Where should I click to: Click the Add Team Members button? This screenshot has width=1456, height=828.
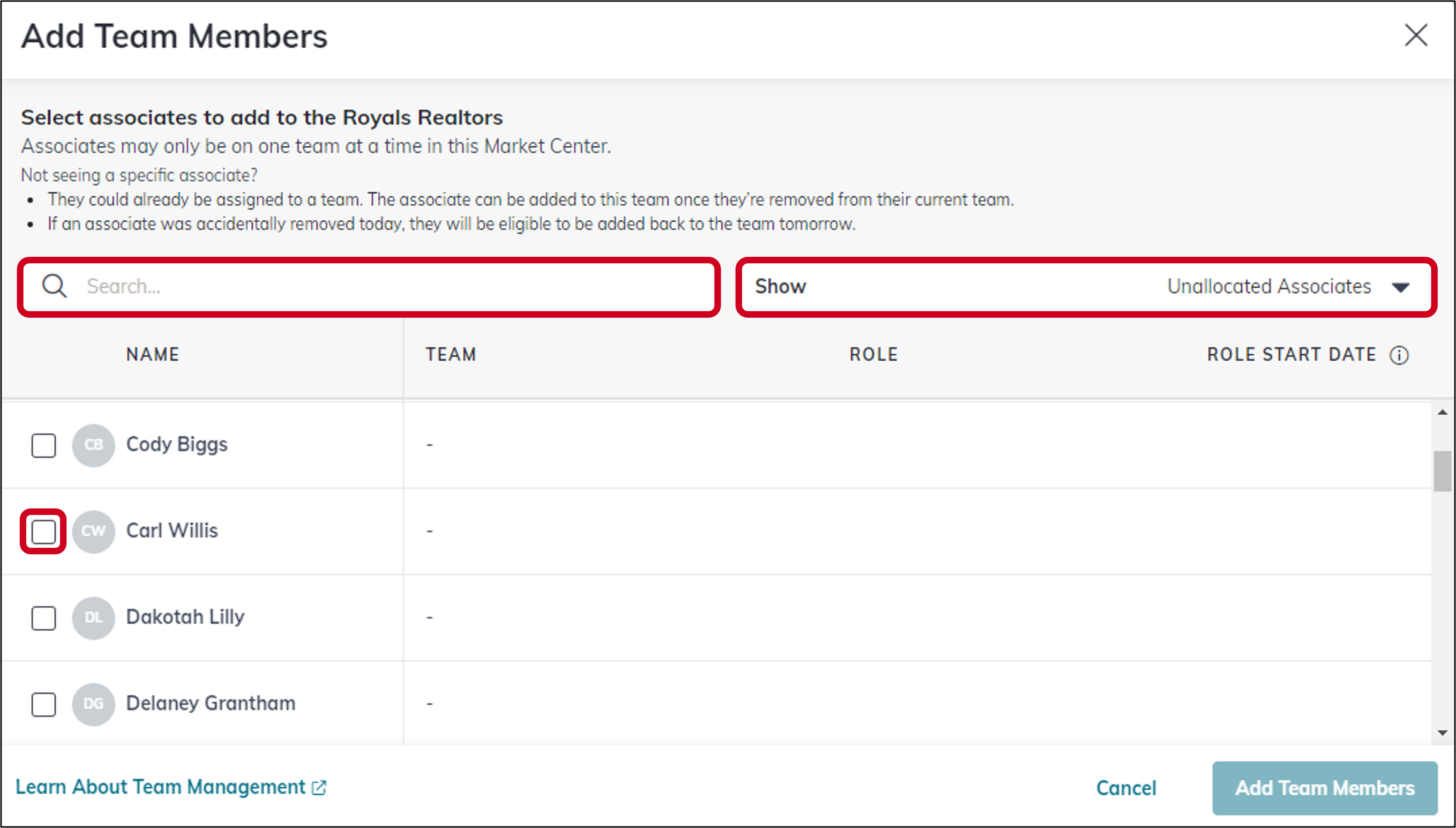[x=1325, y=788]
